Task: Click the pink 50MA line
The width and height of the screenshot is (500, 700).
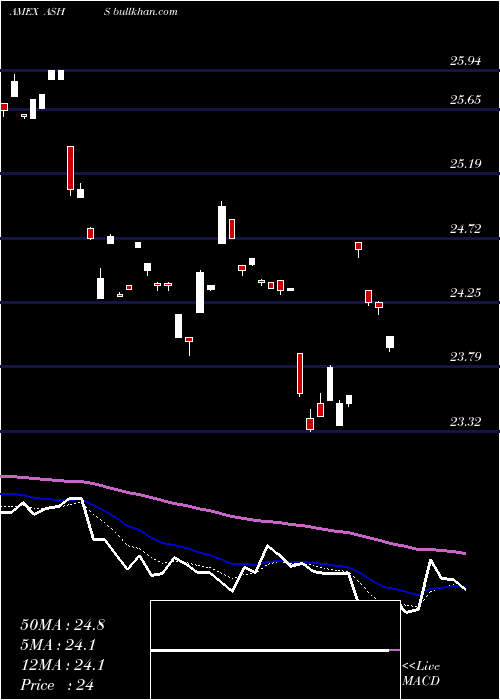Action: click(x=232, y=517)
